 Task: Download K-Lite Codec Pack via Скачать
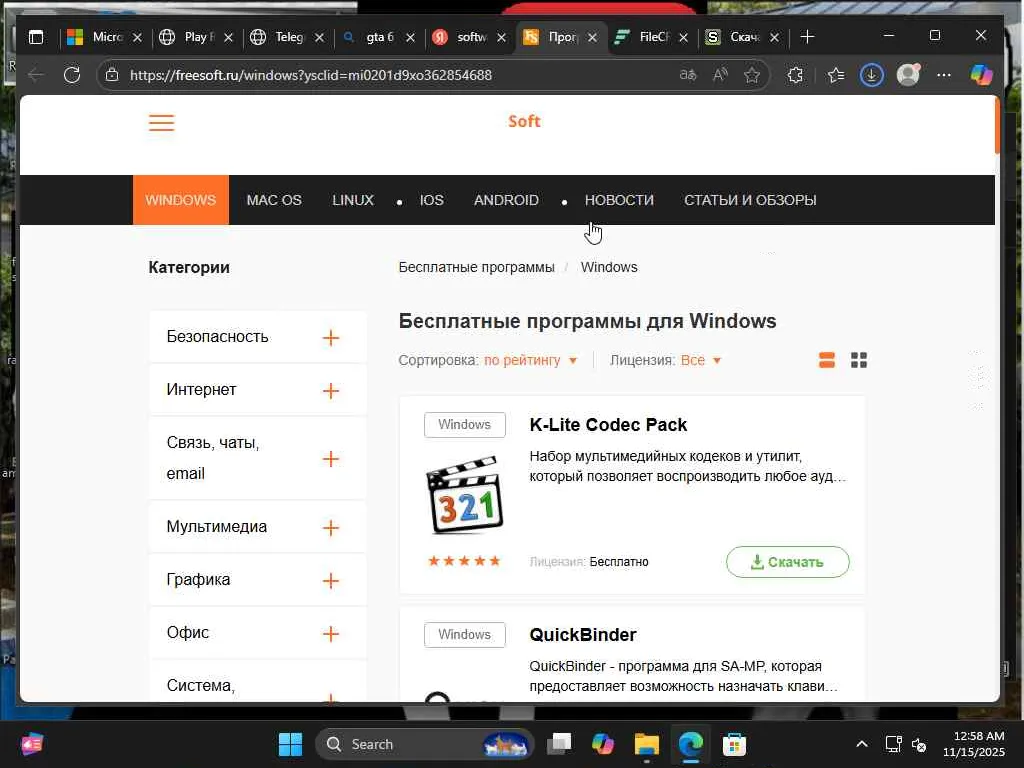788,562
